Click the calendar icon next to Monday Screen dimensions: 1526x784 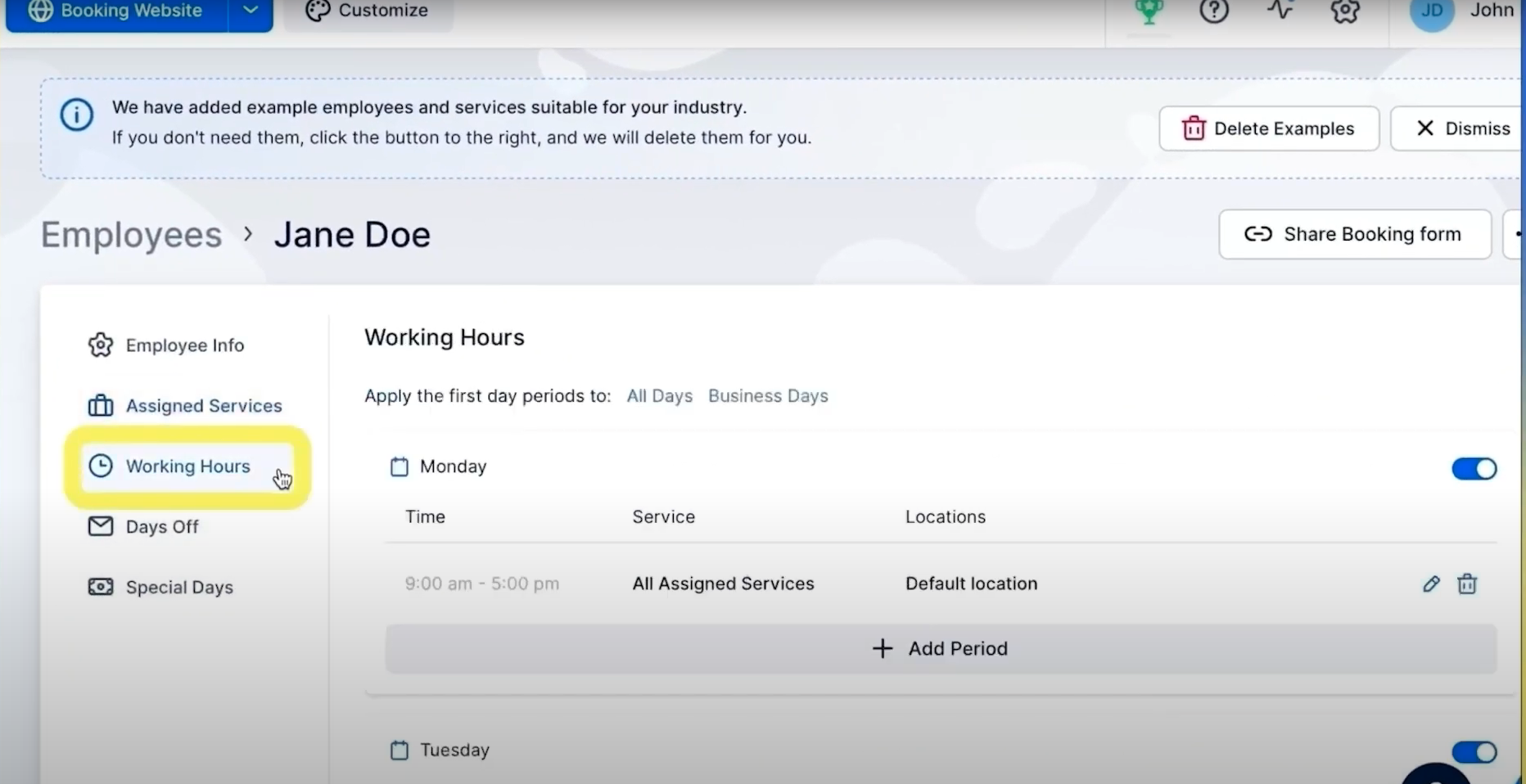[x=399, y=466]
